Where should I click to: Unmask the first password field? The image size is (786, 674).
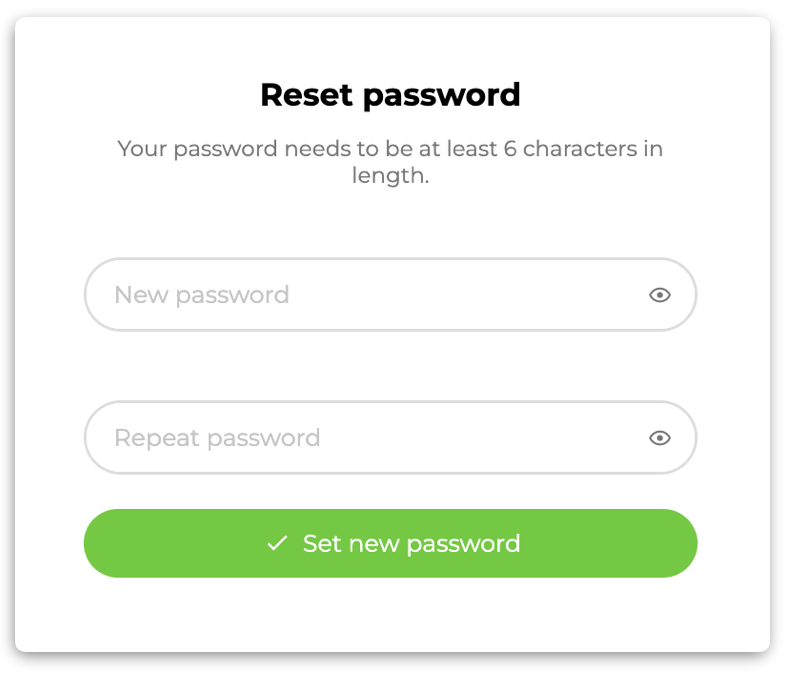point(660,295)
